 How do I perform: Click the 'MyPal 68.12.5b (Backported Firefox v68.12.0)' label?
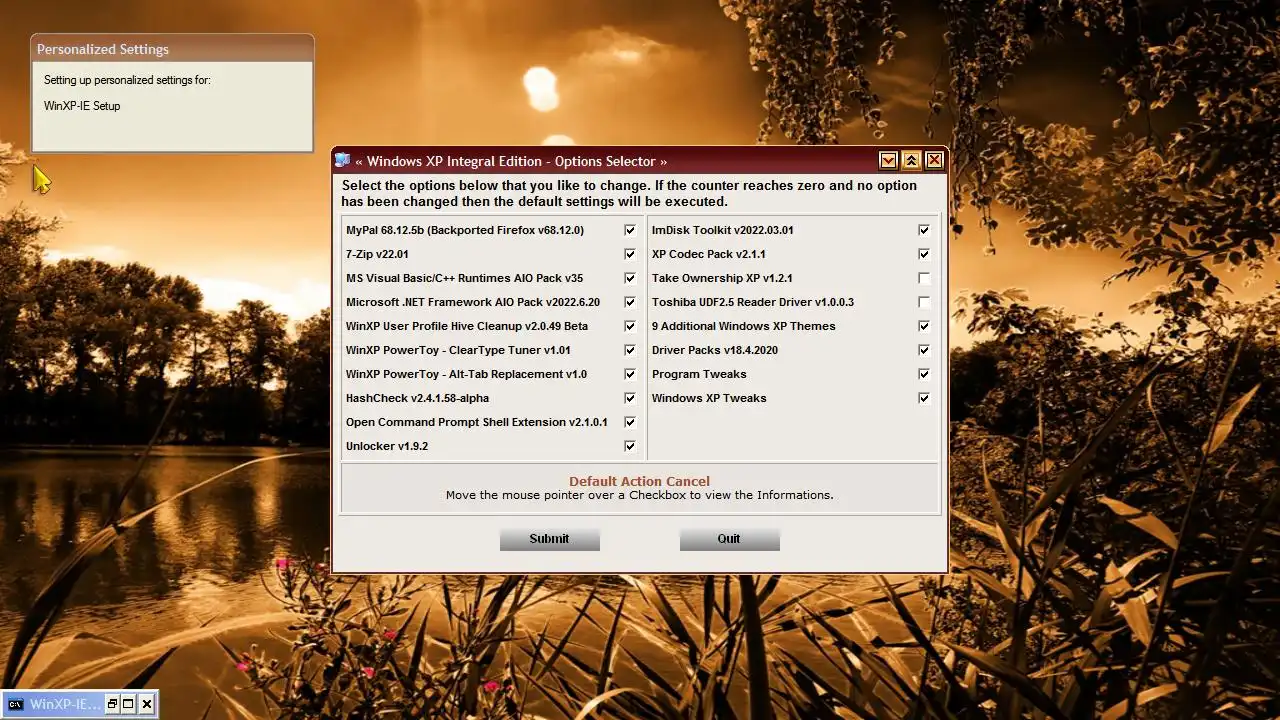tap(465, 230)
